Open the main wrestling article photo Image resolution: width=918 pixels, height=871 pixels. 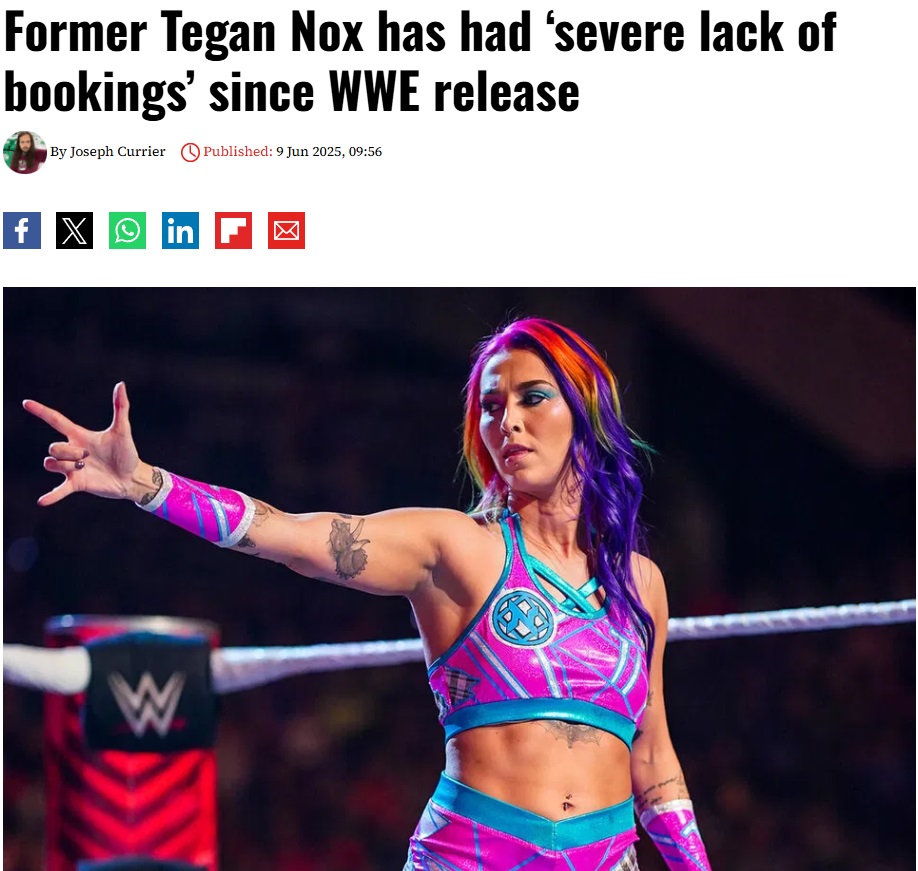click(459, 579)
